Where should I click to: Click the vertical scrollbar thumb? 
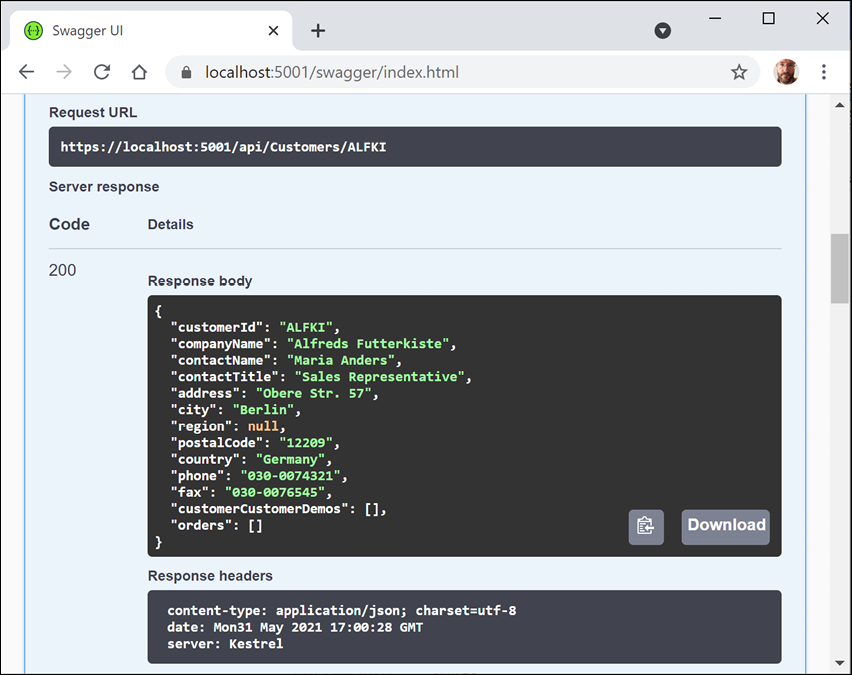[x=840, y=268]
